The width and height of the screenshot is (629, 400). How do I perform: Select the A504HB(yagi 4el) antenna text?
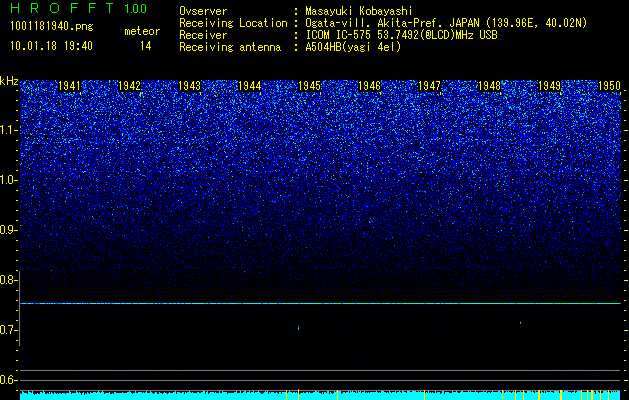click(353, 47)
